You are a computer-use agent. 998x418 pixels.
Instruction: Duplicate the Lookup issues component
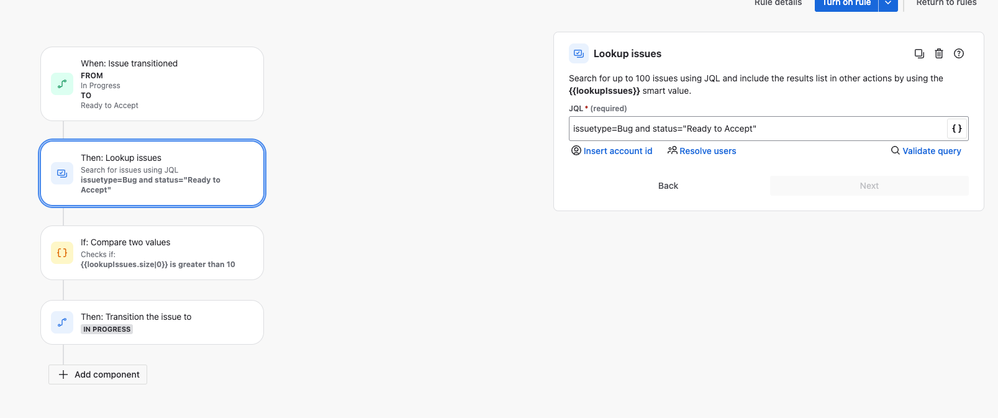click(x=919, y=54)
